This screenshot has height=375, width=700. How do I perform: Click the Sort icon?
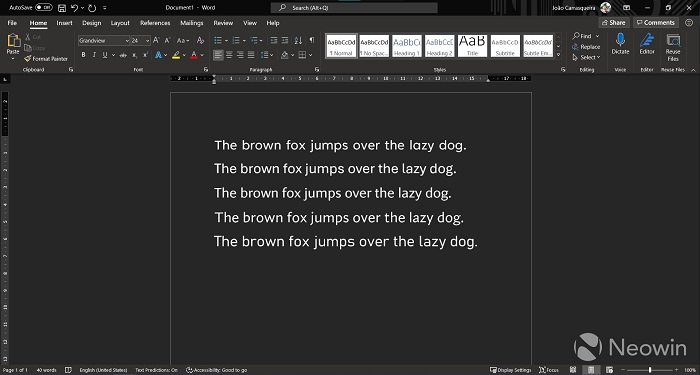[x=299, y=41]
